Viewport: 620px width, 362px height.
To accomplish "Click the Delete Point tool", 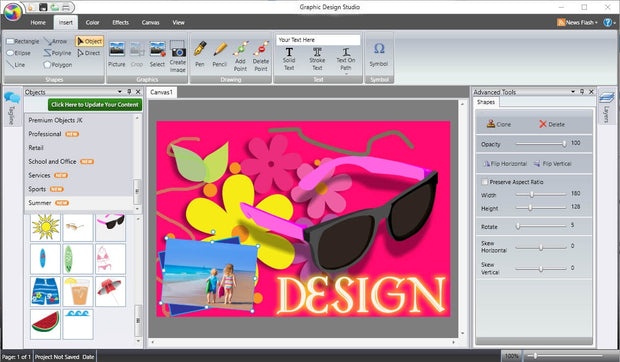I will 261,56.
